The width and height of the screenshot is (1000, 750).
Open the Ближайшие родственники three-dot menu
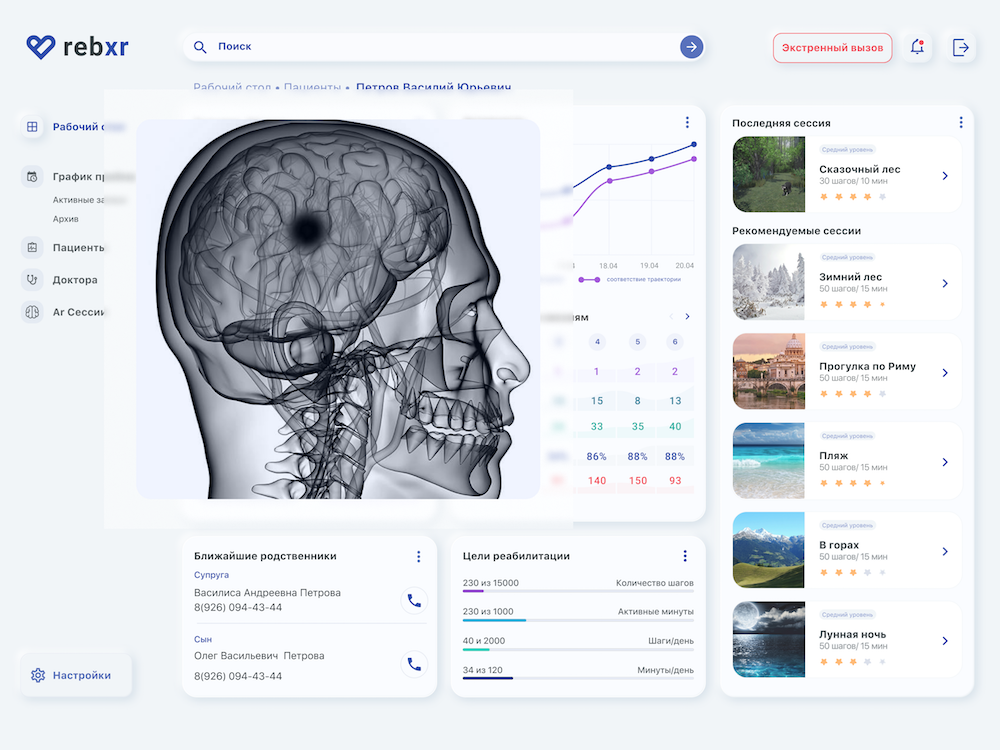pos(418,556)
